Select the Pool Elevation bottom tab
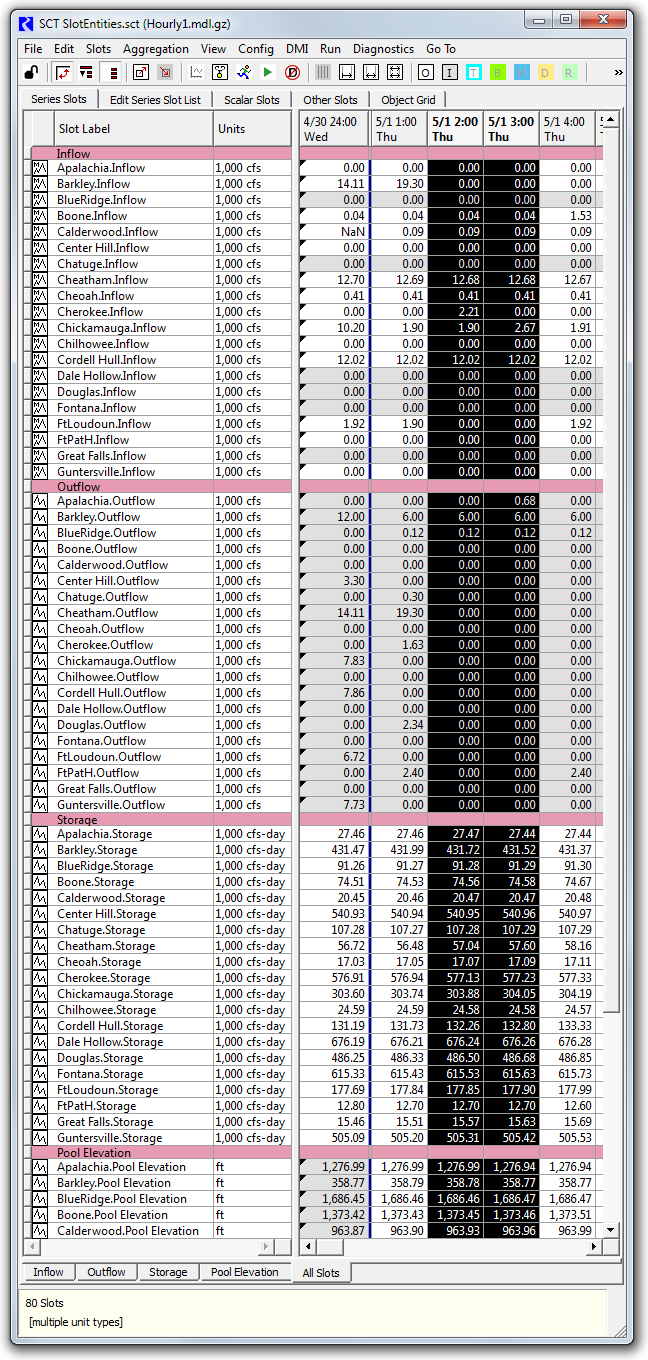648x1360 pixels. [x=244, y=1272]
